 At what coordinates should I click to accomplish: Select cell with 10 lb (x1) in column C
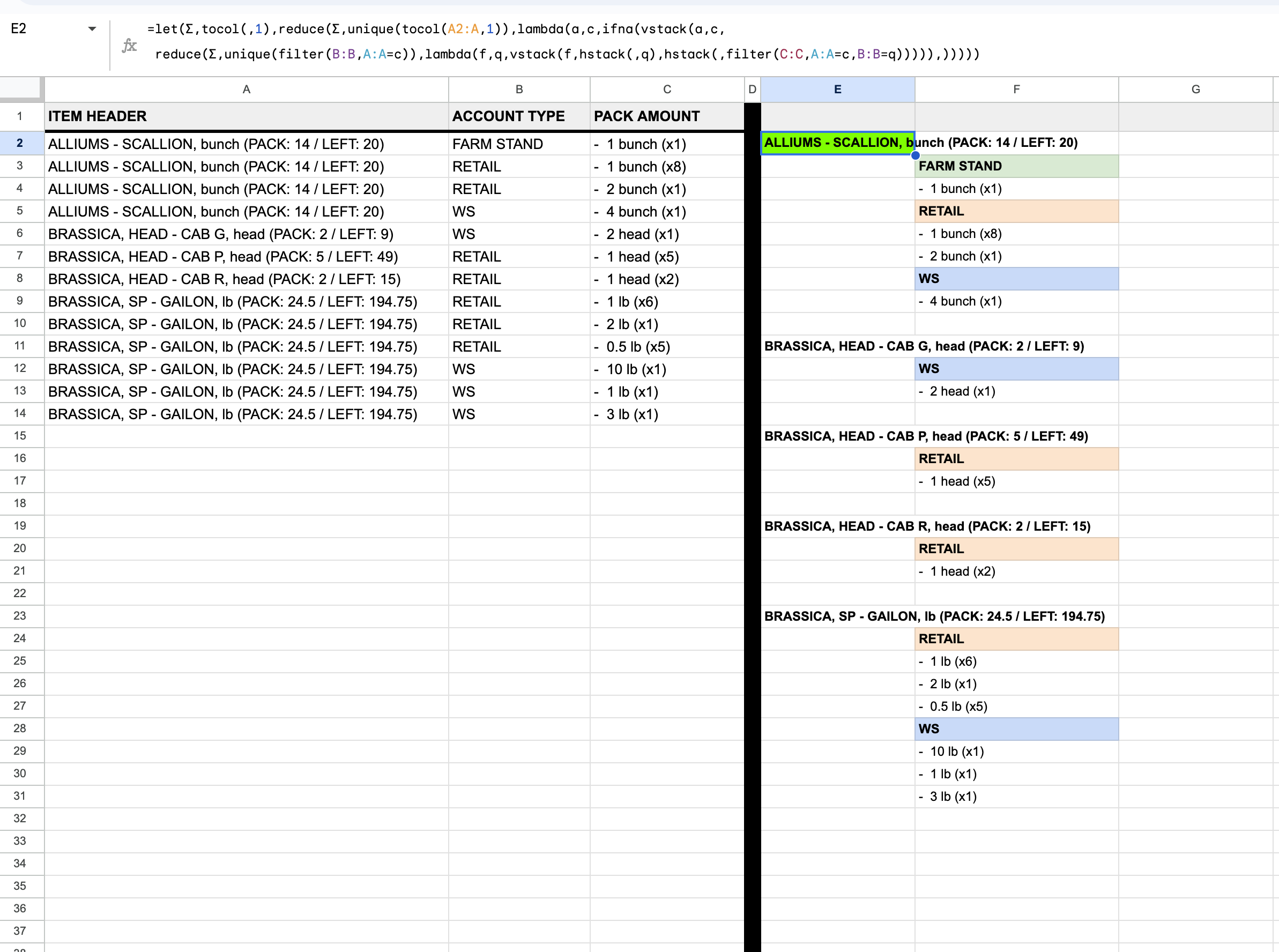coord(667,369)
